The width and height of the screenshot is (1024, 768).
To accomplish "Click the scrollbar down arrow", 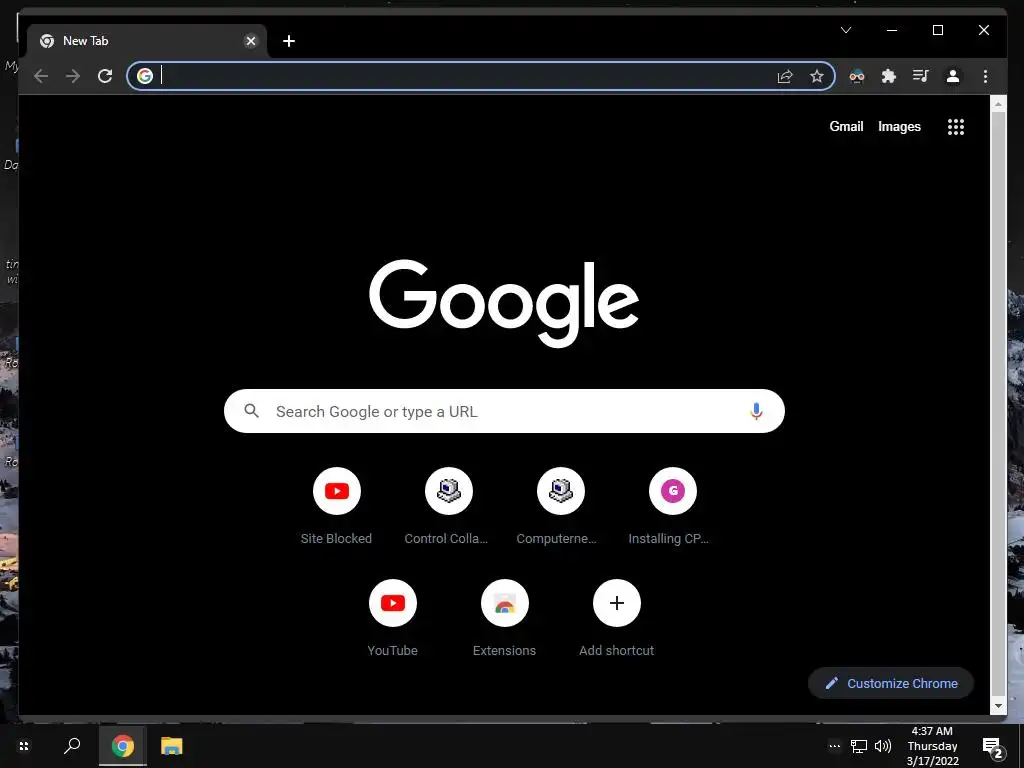I will coord(998,706).
